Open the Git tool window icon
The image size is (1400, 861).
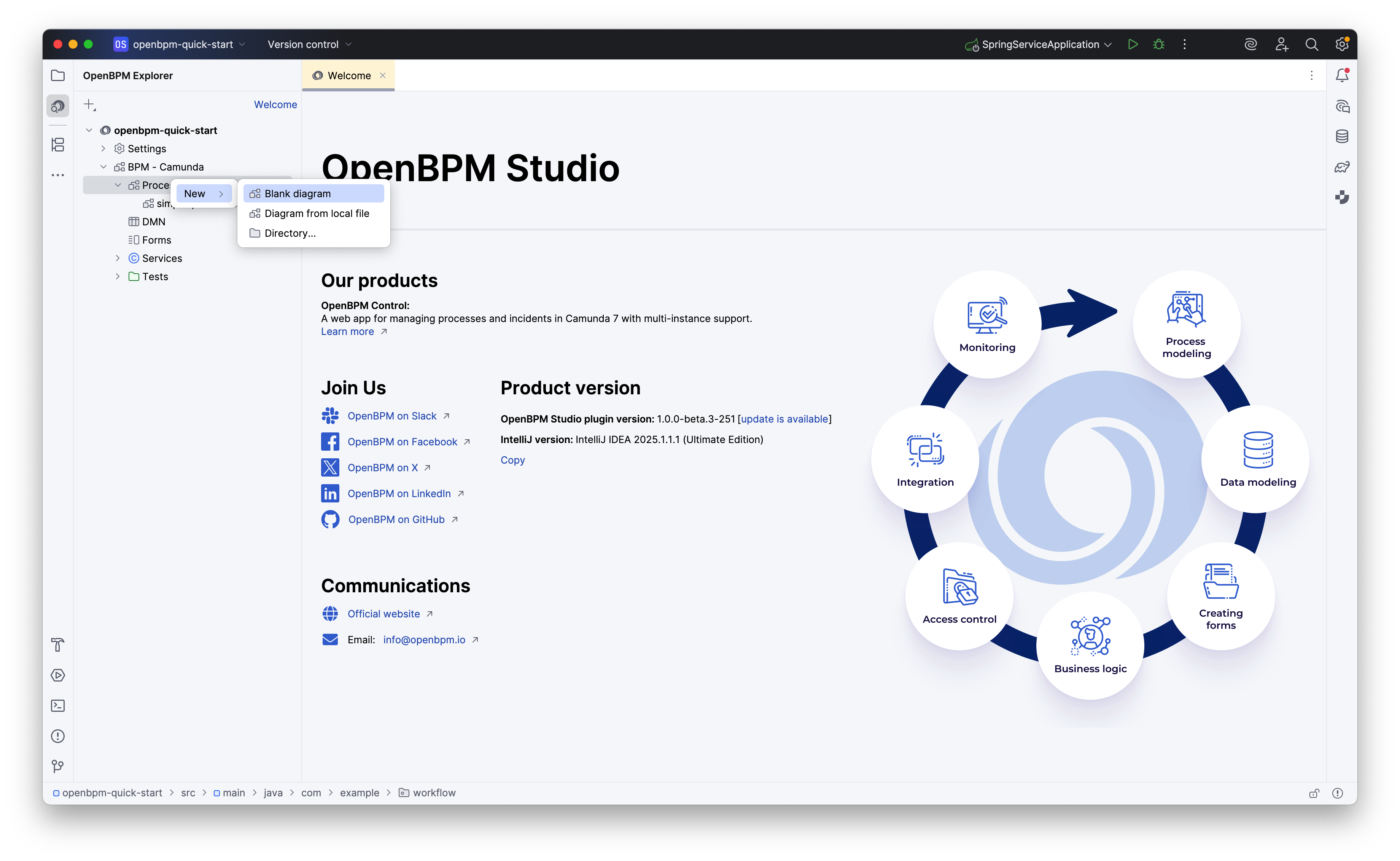click(58, 767)
